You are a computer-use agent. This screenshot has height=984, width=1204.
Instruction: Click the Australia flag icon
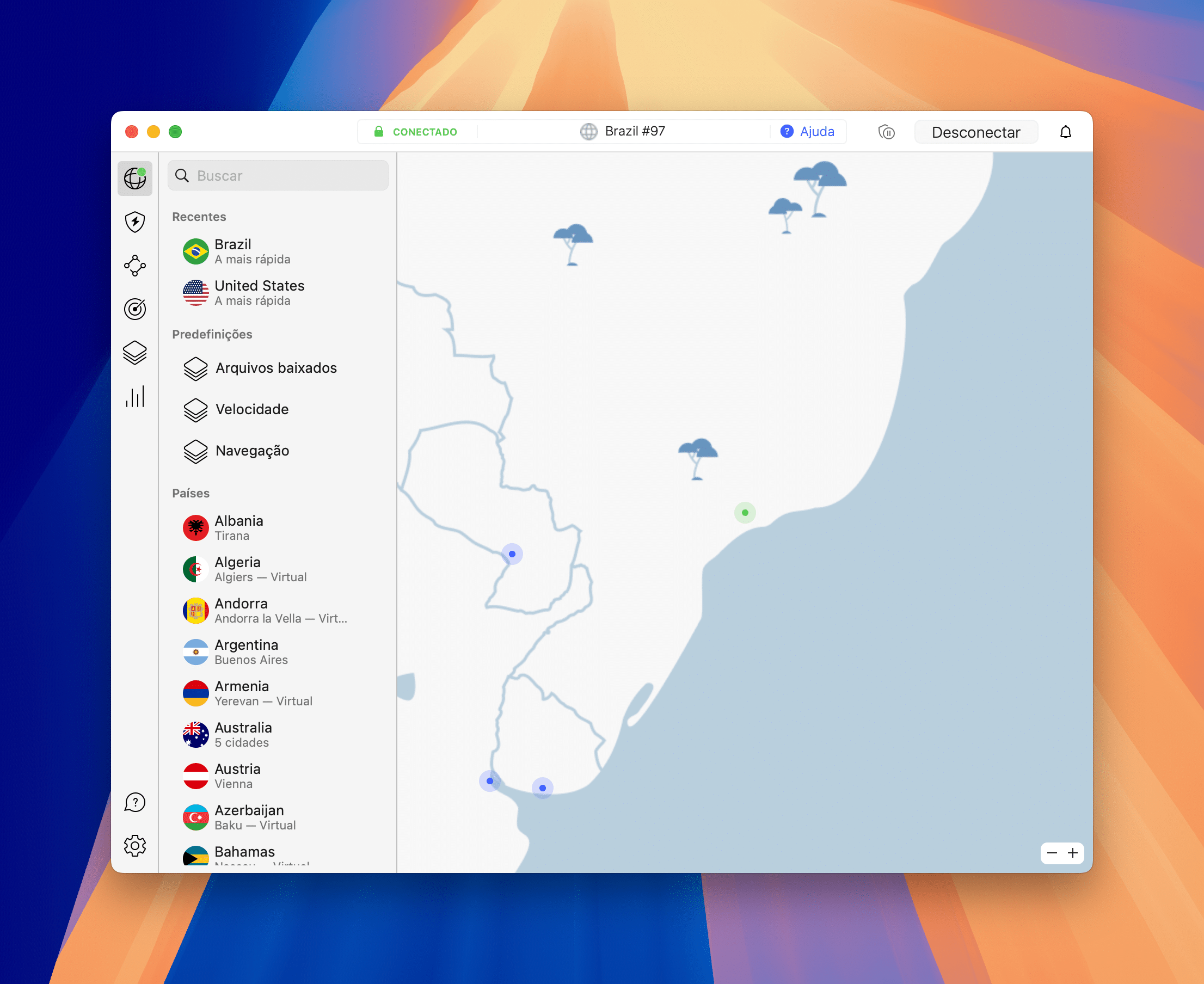(195, 735)
